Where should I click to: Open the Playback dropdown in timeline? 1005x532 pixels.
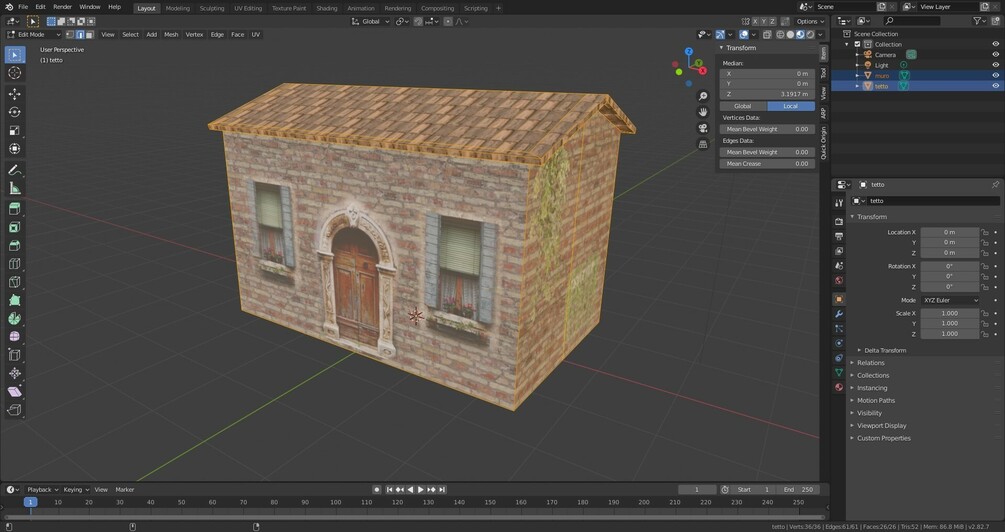[42, 490]
